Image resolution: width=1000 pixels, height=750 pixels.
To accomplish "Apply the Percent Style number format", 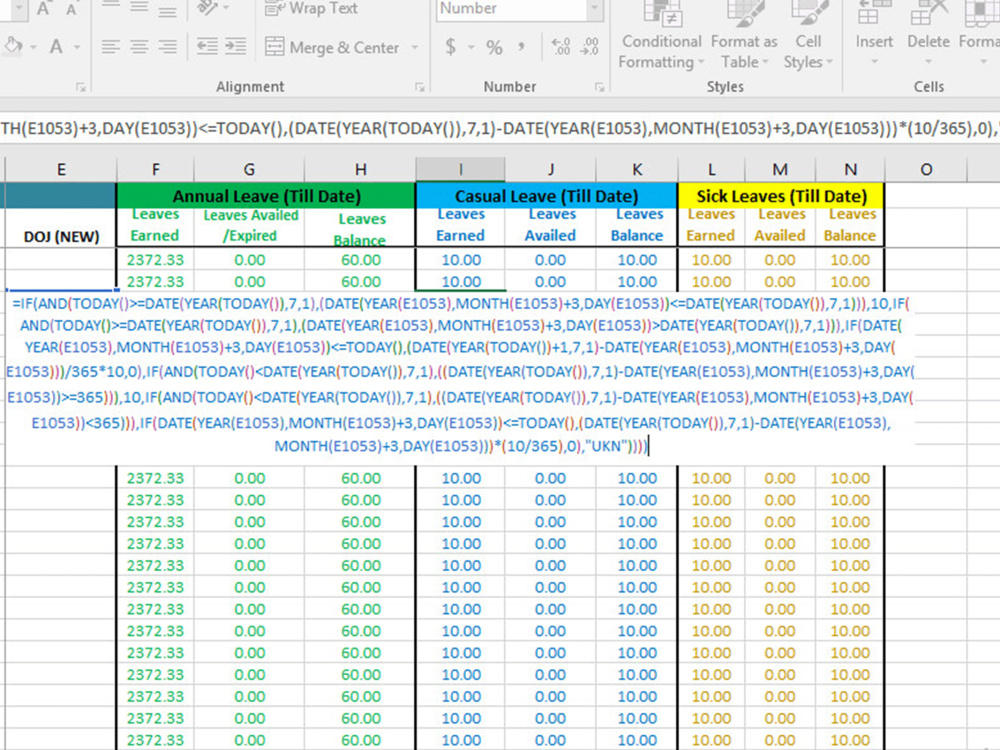I will [x=494, y=46].
